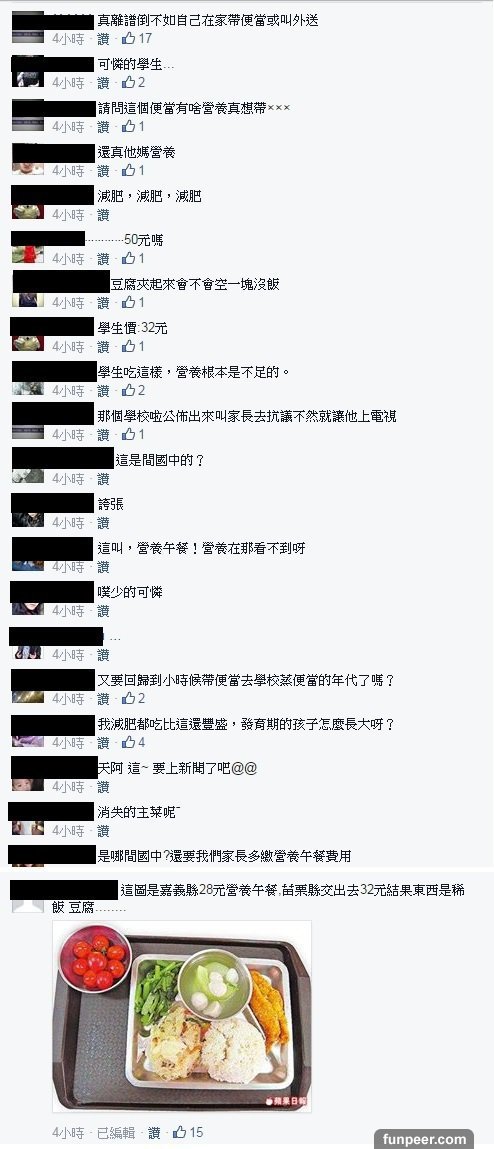Like the 消失的主菜呢 comment
Viewport: 494px width, 1149px height.
[103, 830]
